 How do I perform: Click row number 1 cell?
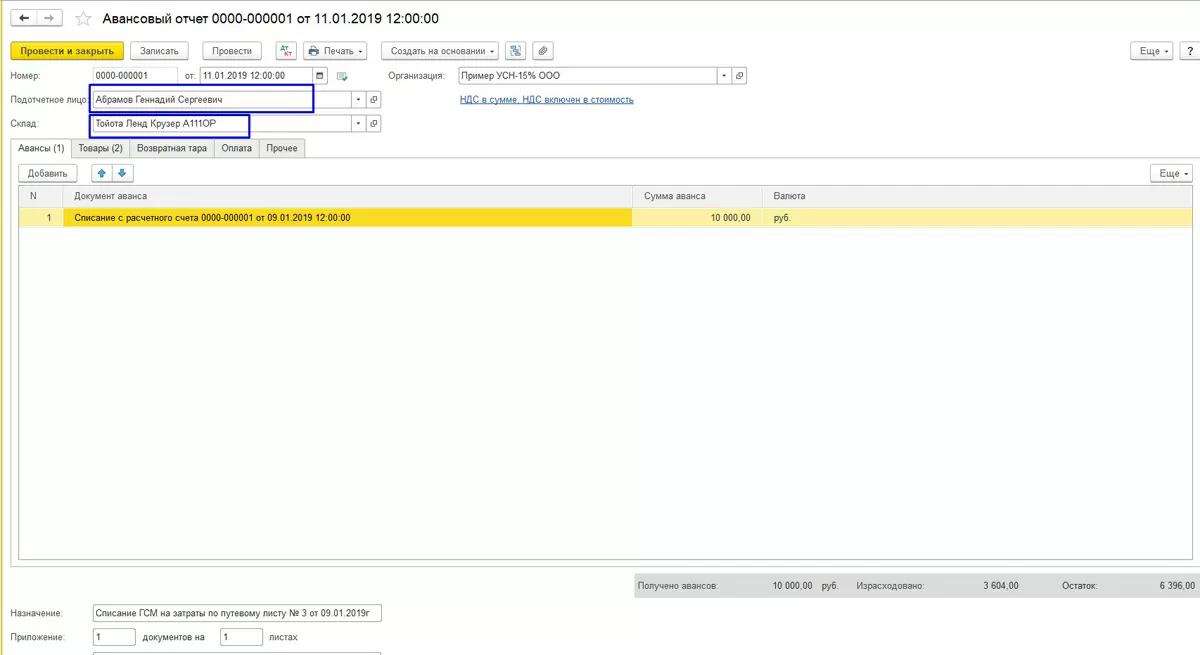pos(41,217)
